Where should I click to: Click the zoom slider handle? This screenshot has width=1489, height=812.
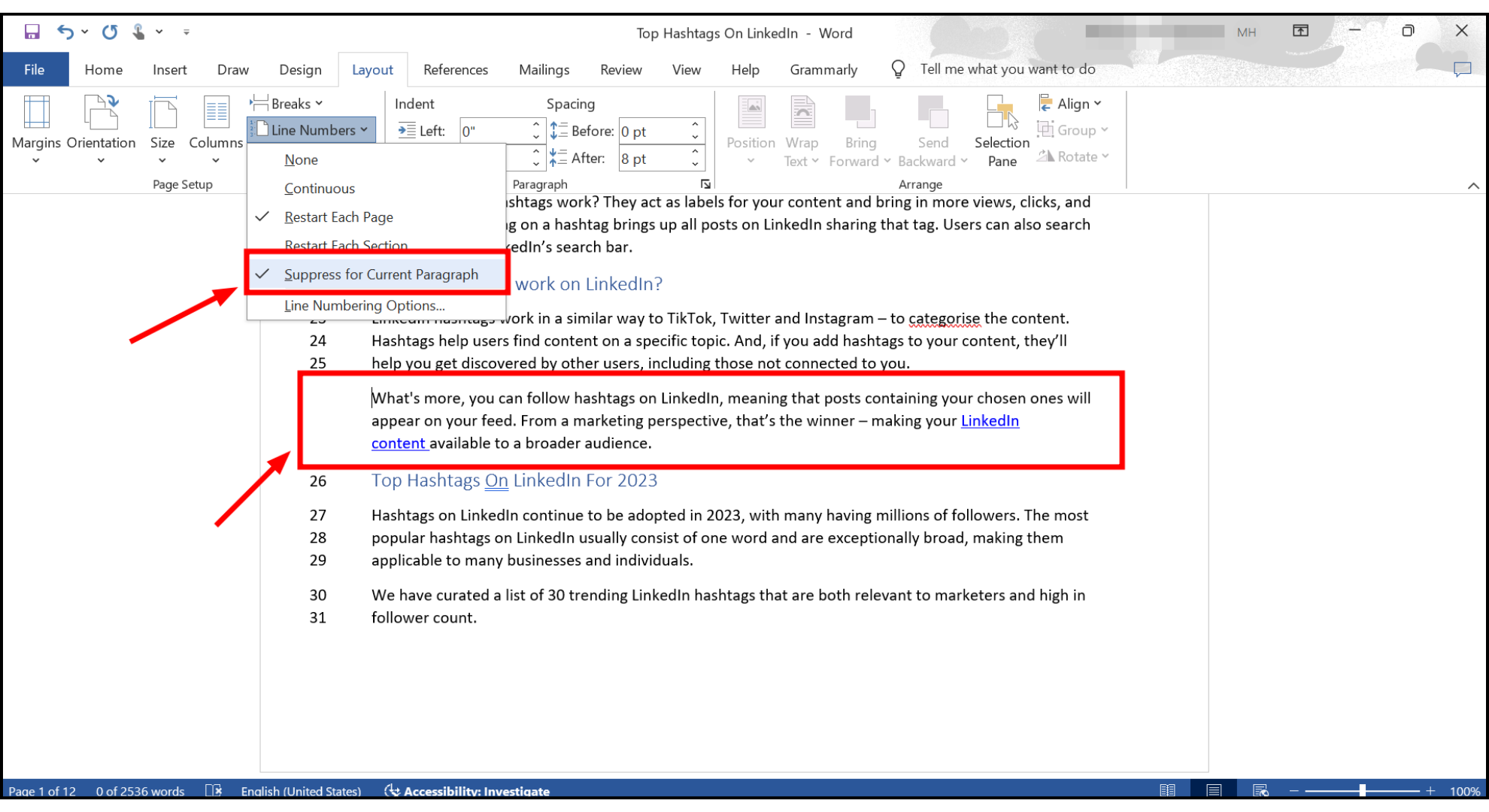(1362, 790)
